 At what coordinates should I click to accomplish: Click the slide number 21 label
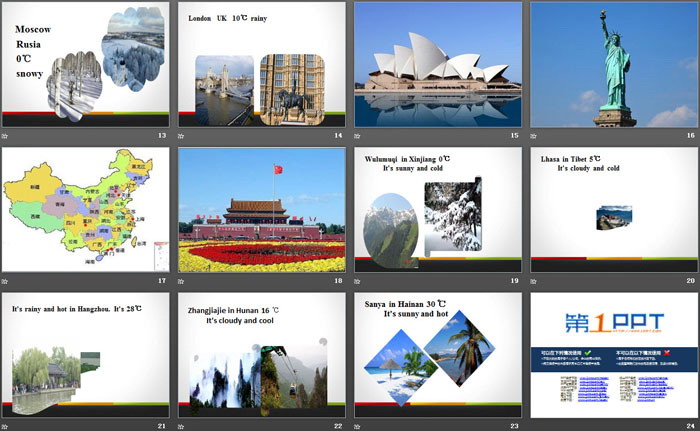pyautogui.click(x=162, y=426)
